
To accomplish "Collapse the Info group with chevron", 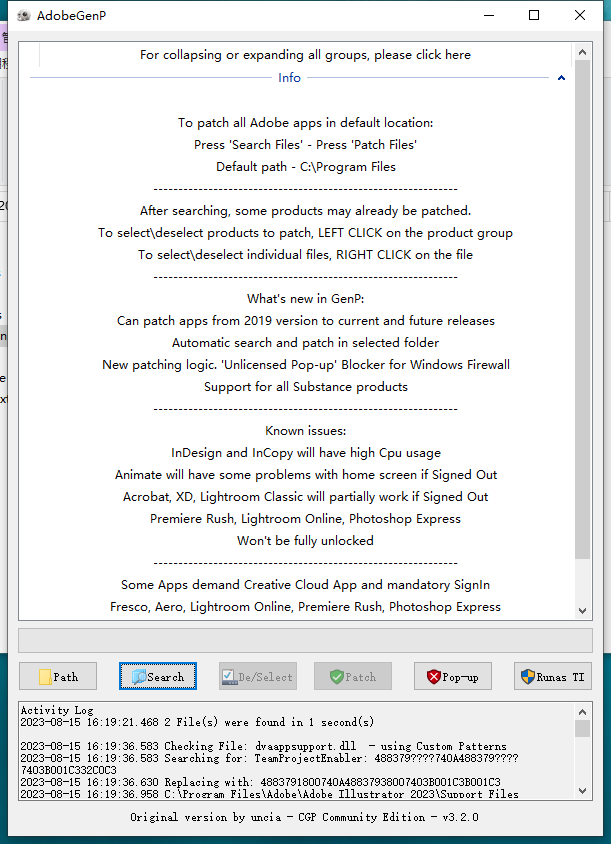I will pyautogui.click(x=561, y=78).
